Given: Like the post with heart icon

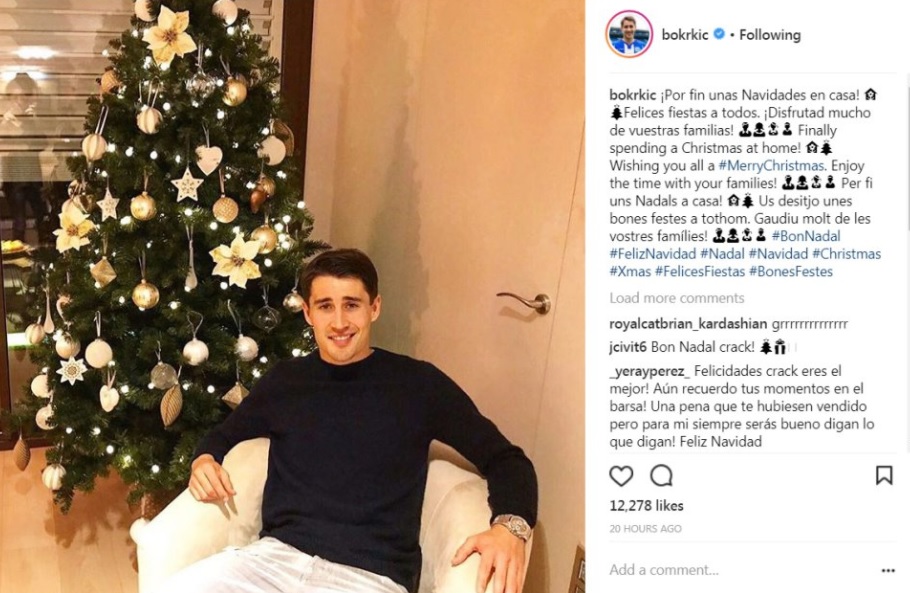Looking at the screenshot, I should [x=621, y=476].
